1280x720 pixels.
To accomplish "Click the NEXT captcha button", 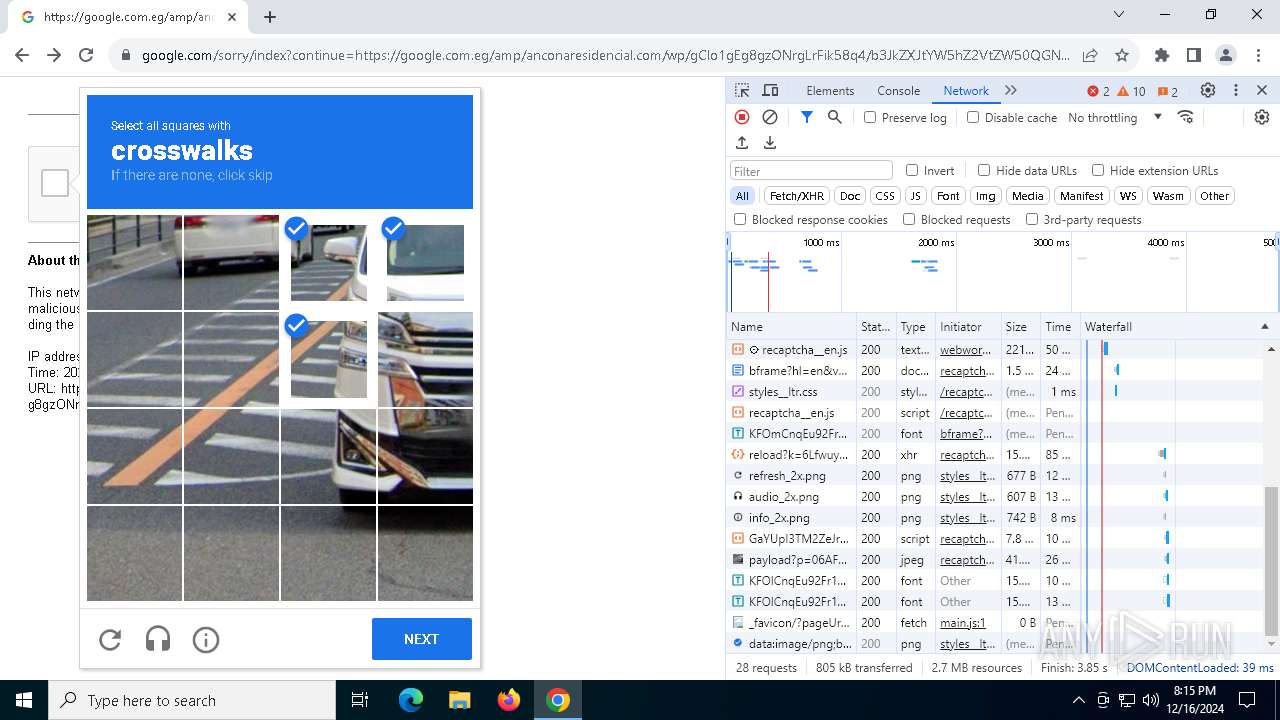I will pos(421,639).
